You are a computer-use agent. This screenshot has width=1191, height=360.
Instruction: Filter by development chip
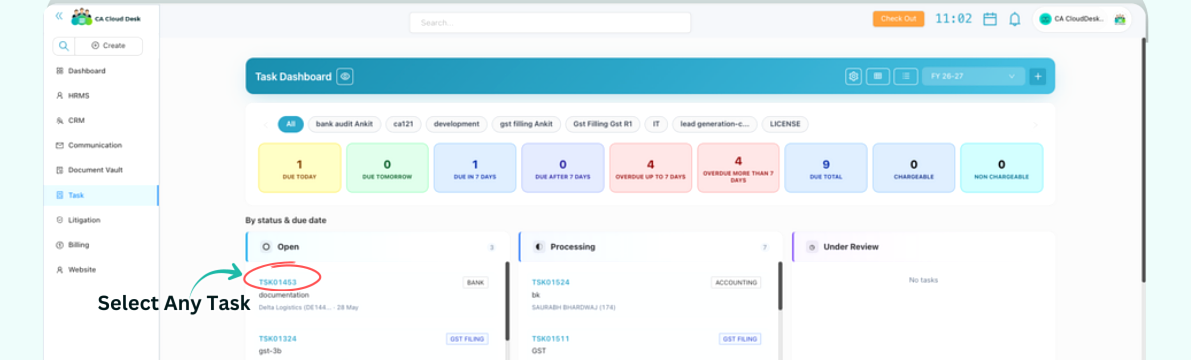pos(456,124)
